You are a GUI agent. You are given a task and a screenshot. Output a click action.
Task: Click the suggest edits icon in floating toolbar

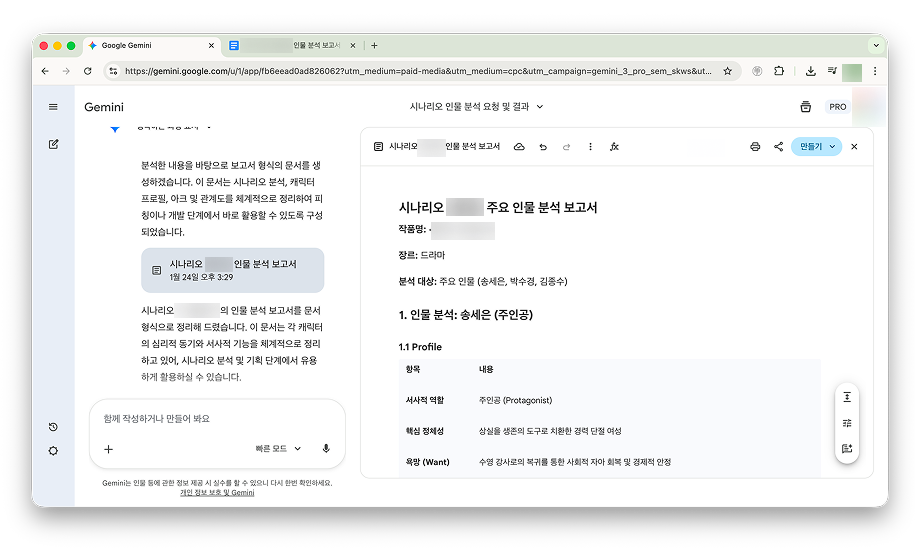(847, 448)
